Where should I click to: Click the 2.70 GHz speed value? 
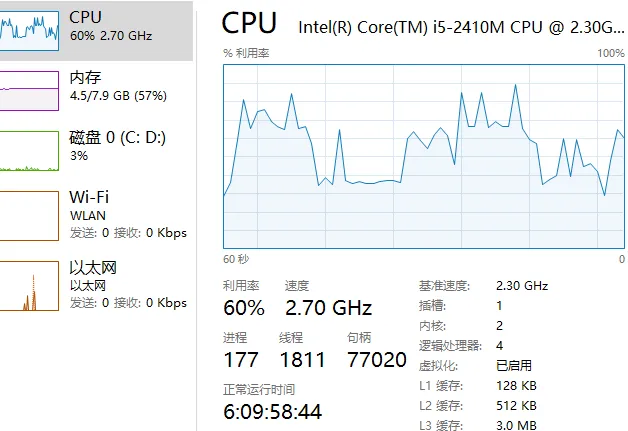329,308
